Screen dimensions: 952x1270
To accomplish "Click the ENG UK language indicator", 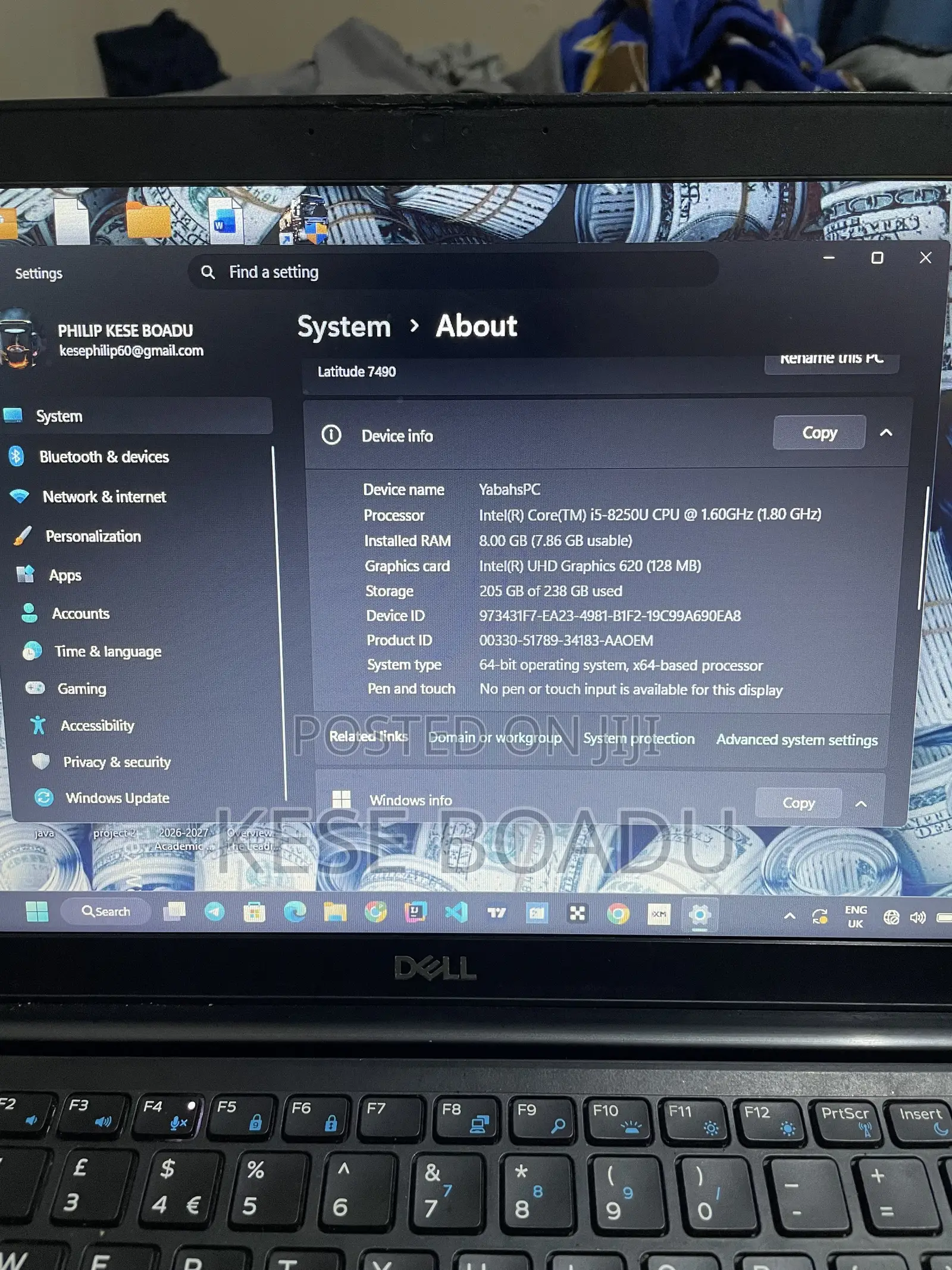I will click(x=856, y=916).
